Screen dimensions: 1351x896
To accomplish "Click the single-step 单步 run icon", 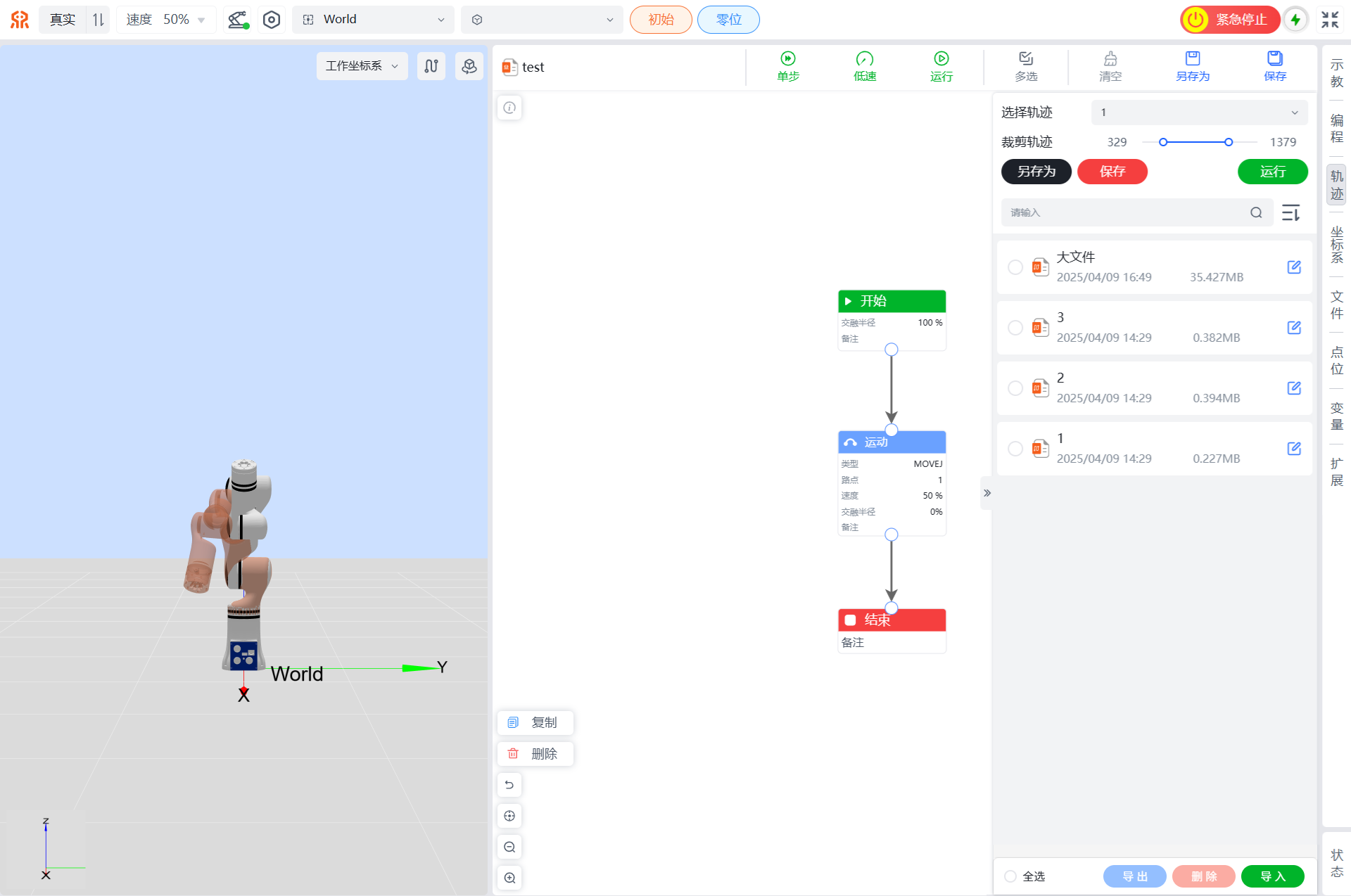I will [788, 59].
